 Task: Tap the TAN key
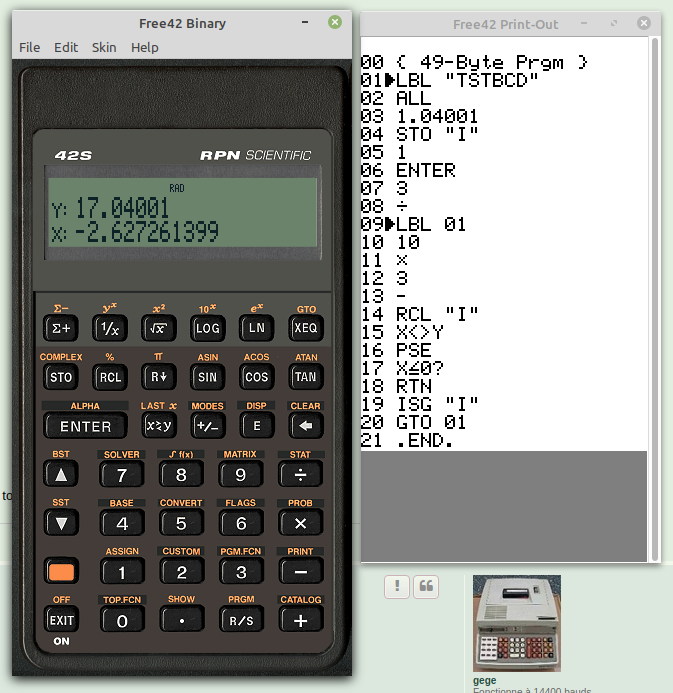(x=305, y=377)
